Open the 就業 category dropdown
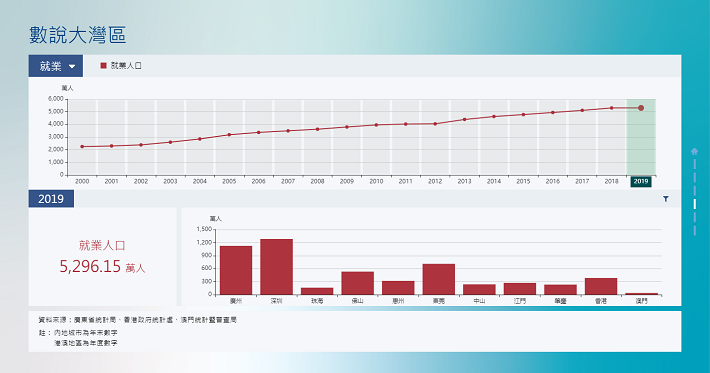 56,66
